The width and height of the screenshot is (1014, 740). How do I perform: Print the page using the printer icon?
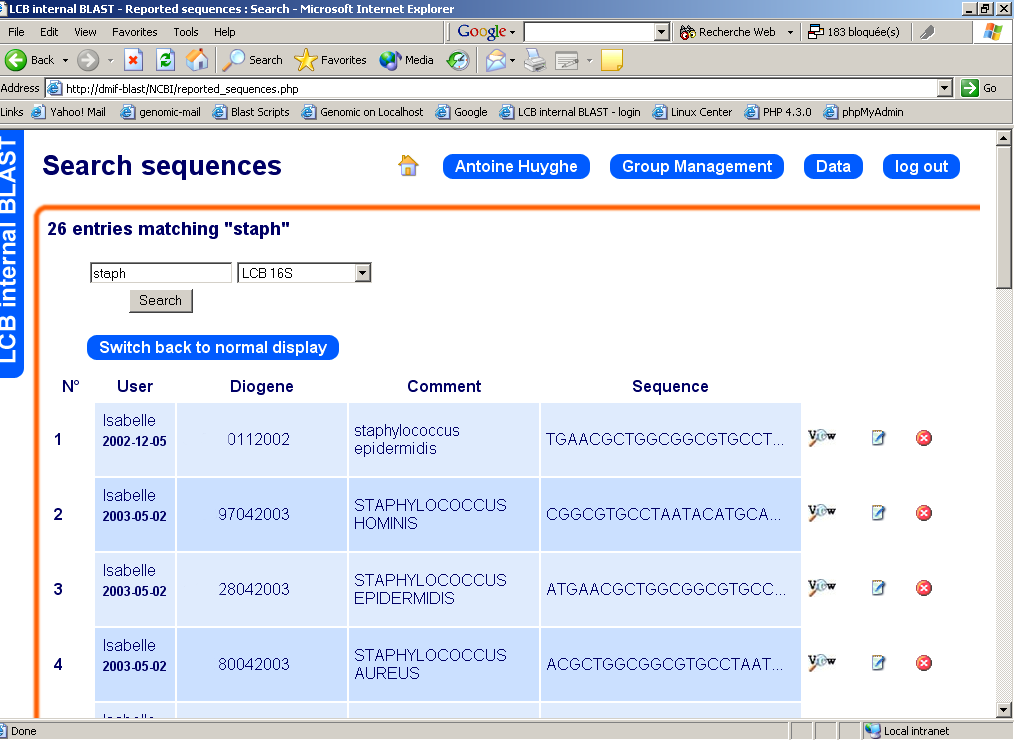click(x=534, y=60)
